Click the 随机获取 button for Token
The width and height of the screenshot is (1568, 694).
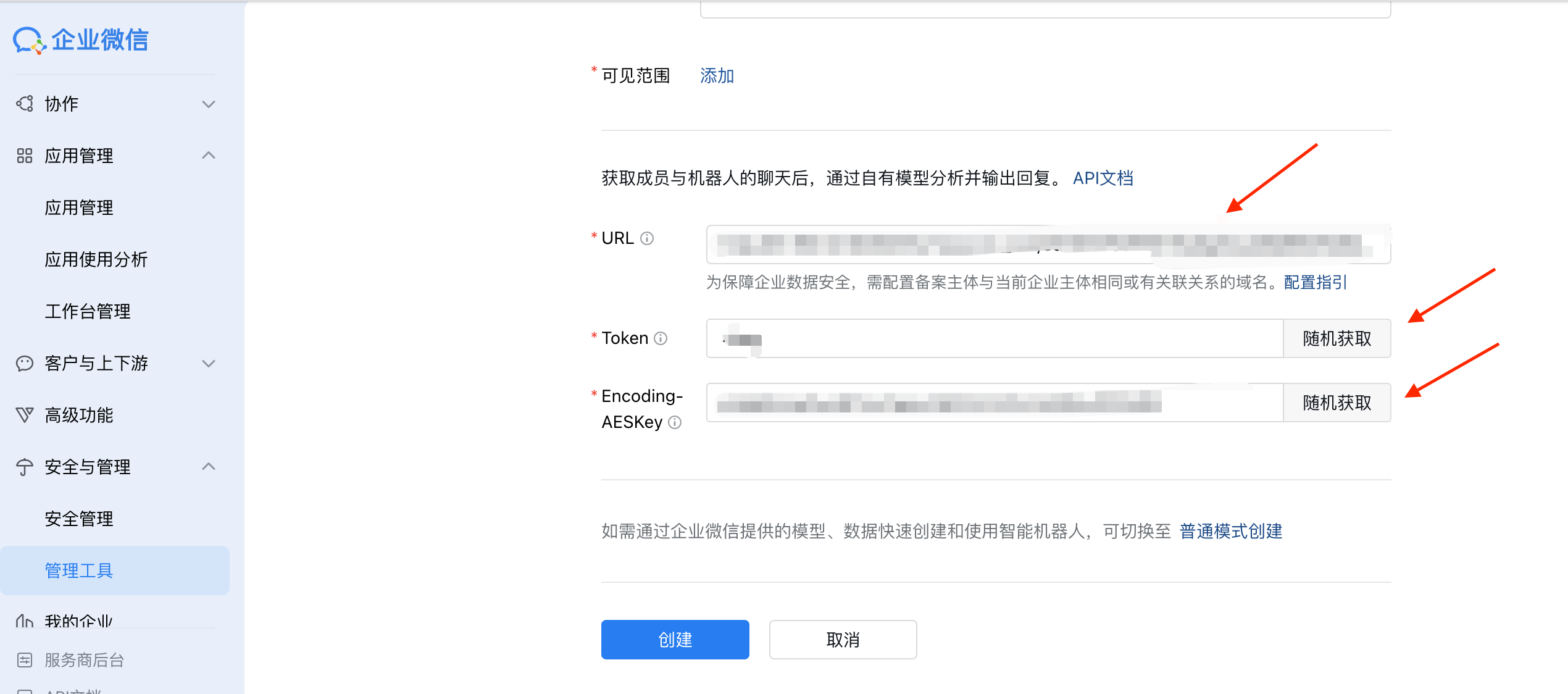1337,338
